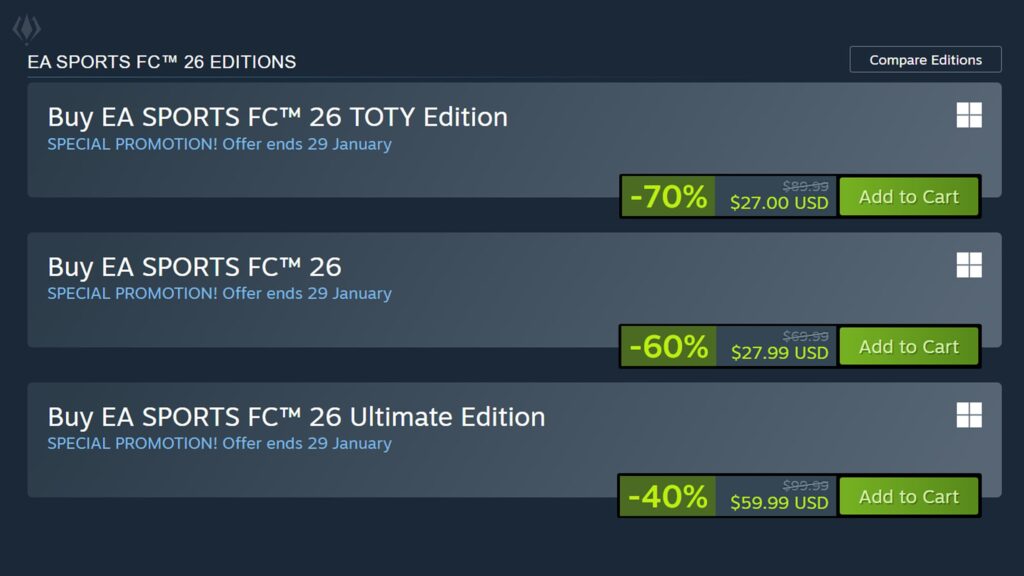The width and height of the screenshot is (1024, 576).
Task: Click the $27.00 USD price
Action: coord(779,203)
